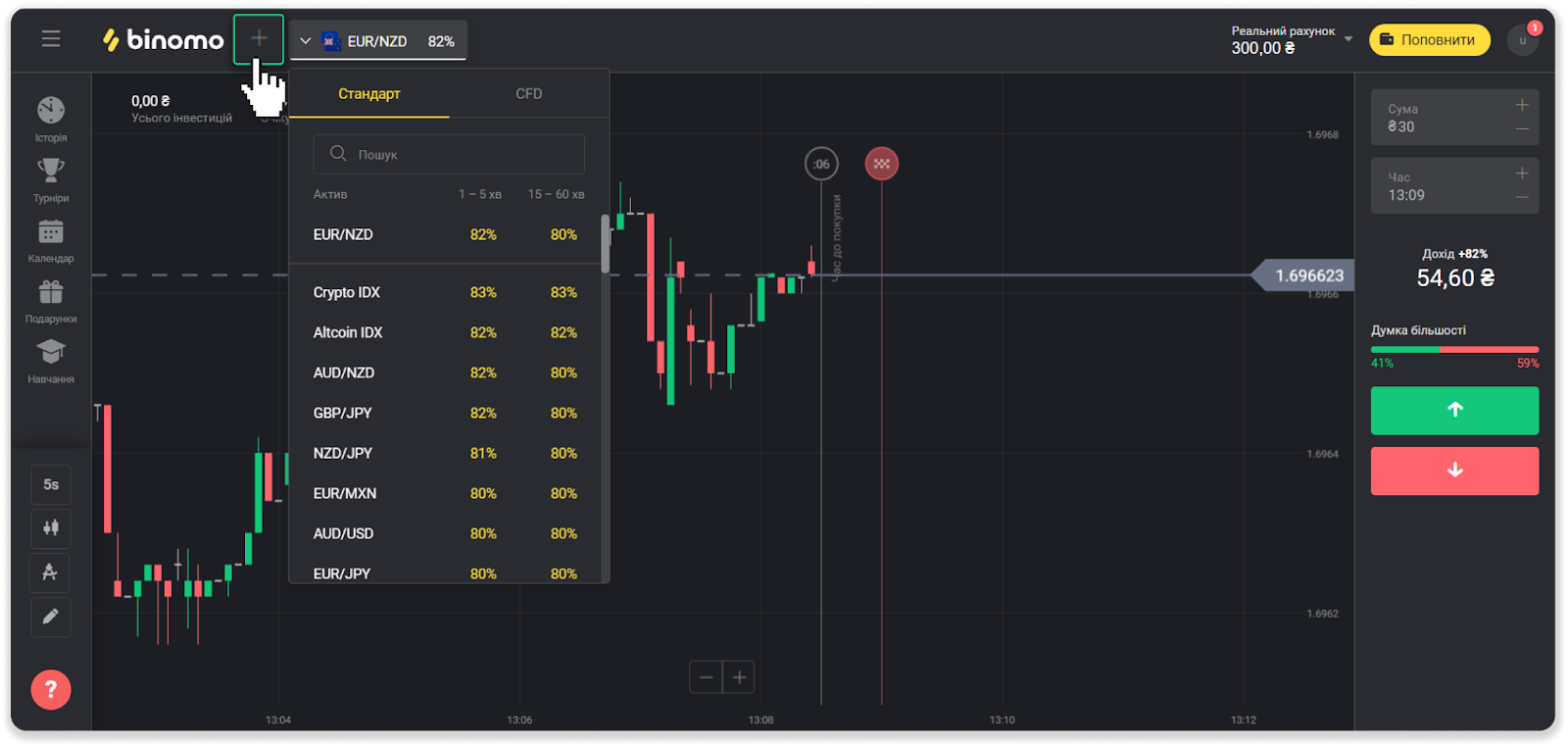
Task: Select Crypto IDX from the asset list
Action: [347, 292]
